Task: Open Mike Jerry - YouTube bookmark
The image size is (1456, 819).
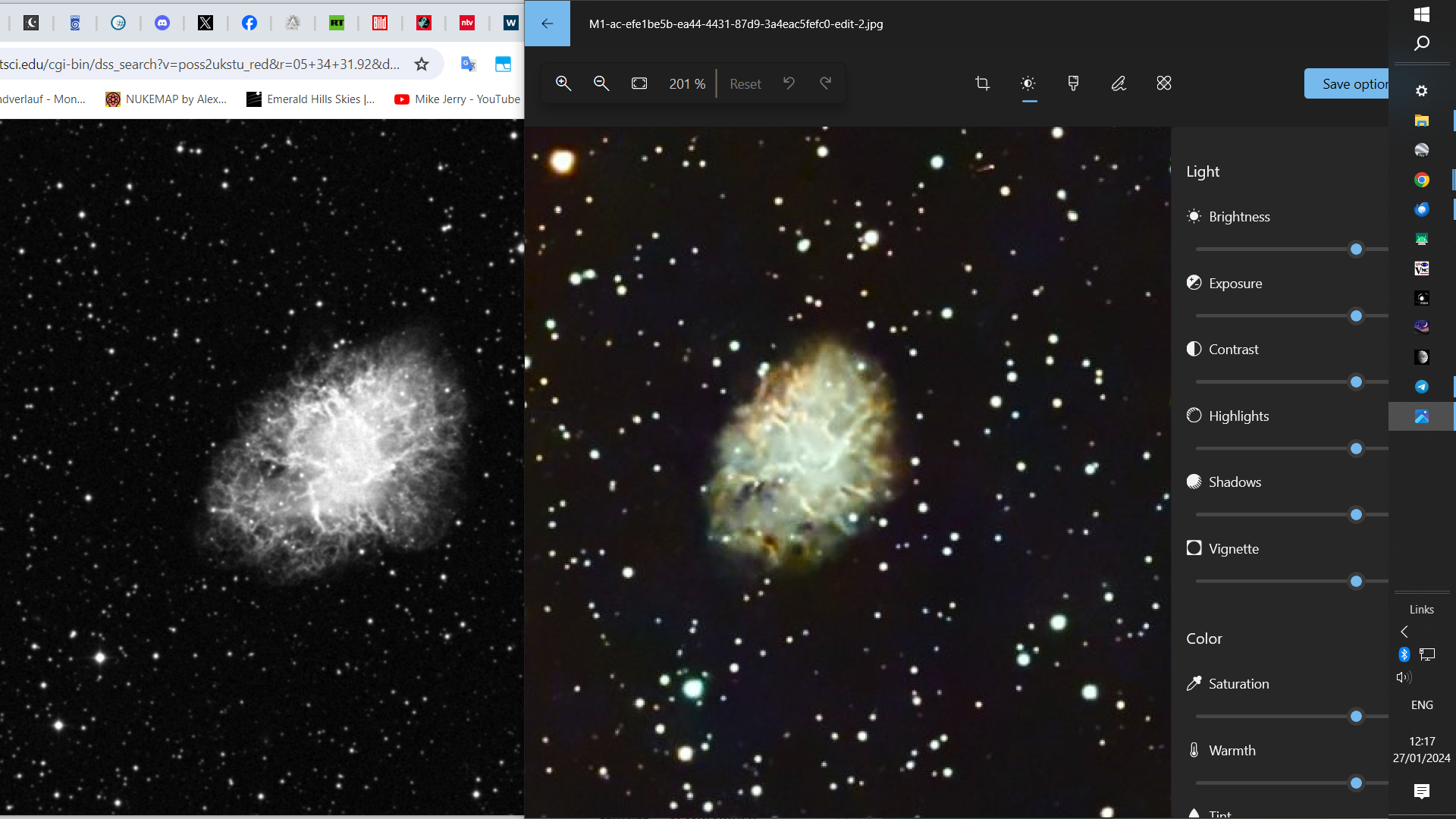Action: pos(457,99)
